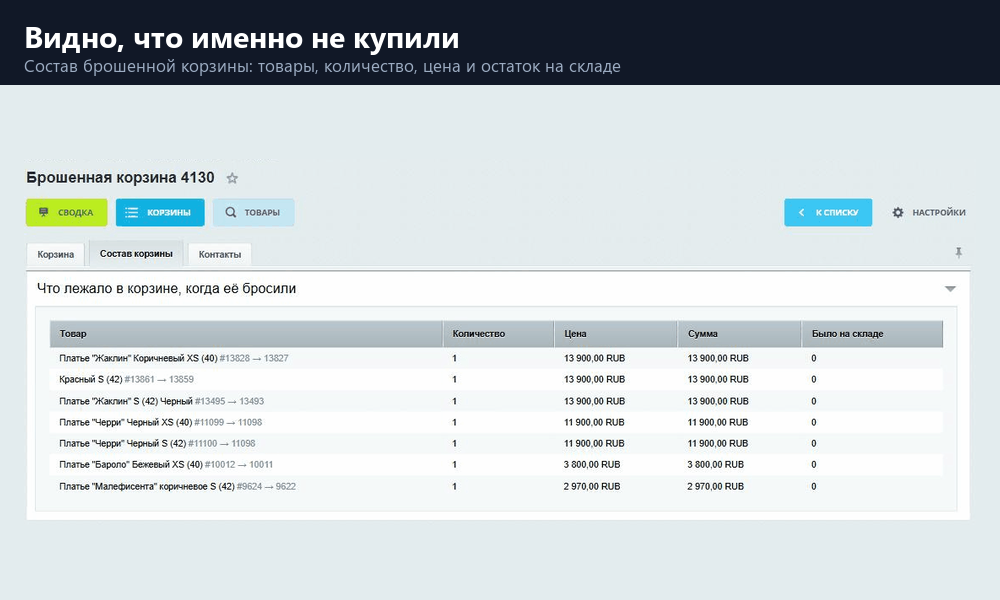The width and height of the screenshot is (1000, 600).
Task: Select row Платье "Бароло" Бежевый XS (40)
Action: click(496, 464)
